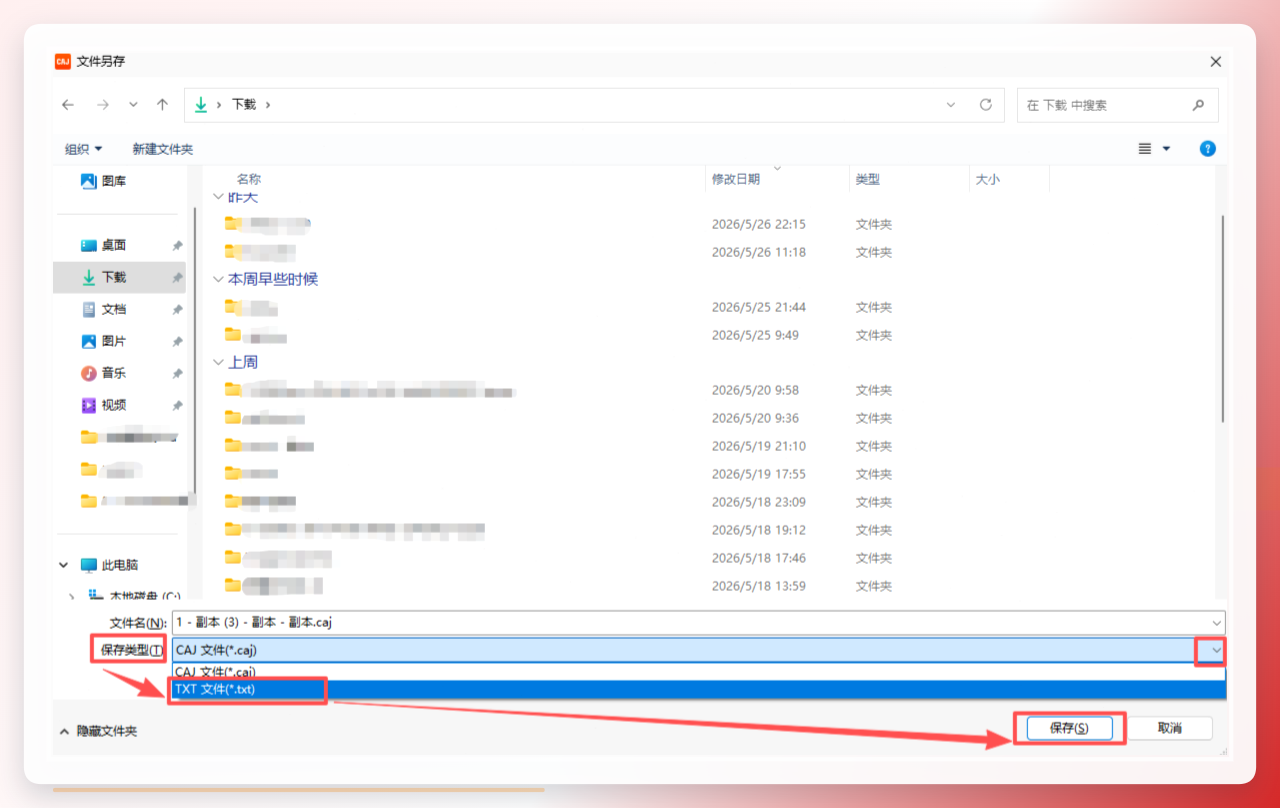Collapse the 此电脑 tree node
The width and height of the screenshot is (1280, 808).
[65, 565]
